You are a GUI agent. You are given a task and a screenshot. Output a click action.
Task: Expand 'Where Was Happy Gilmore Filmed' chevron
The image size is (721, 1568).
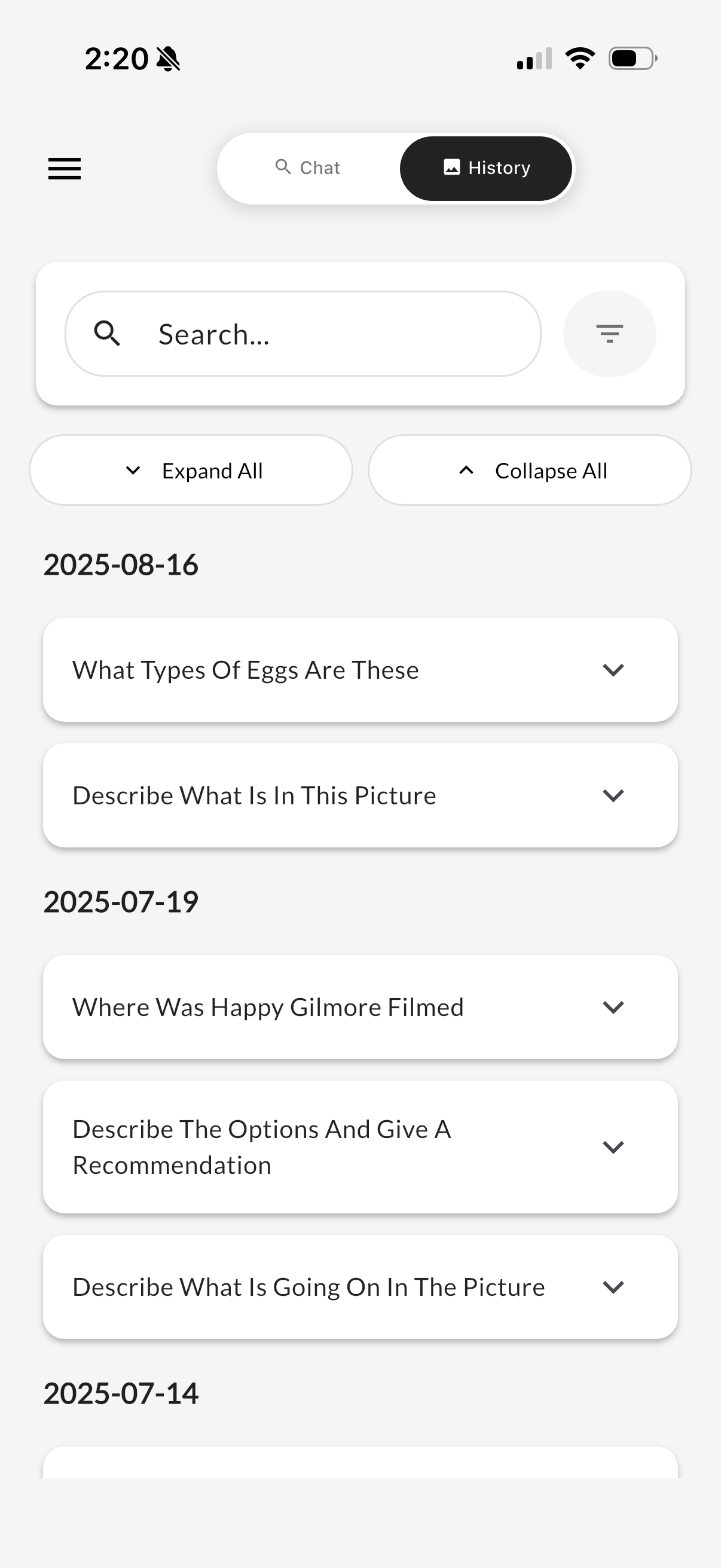tap(613, 1008)
